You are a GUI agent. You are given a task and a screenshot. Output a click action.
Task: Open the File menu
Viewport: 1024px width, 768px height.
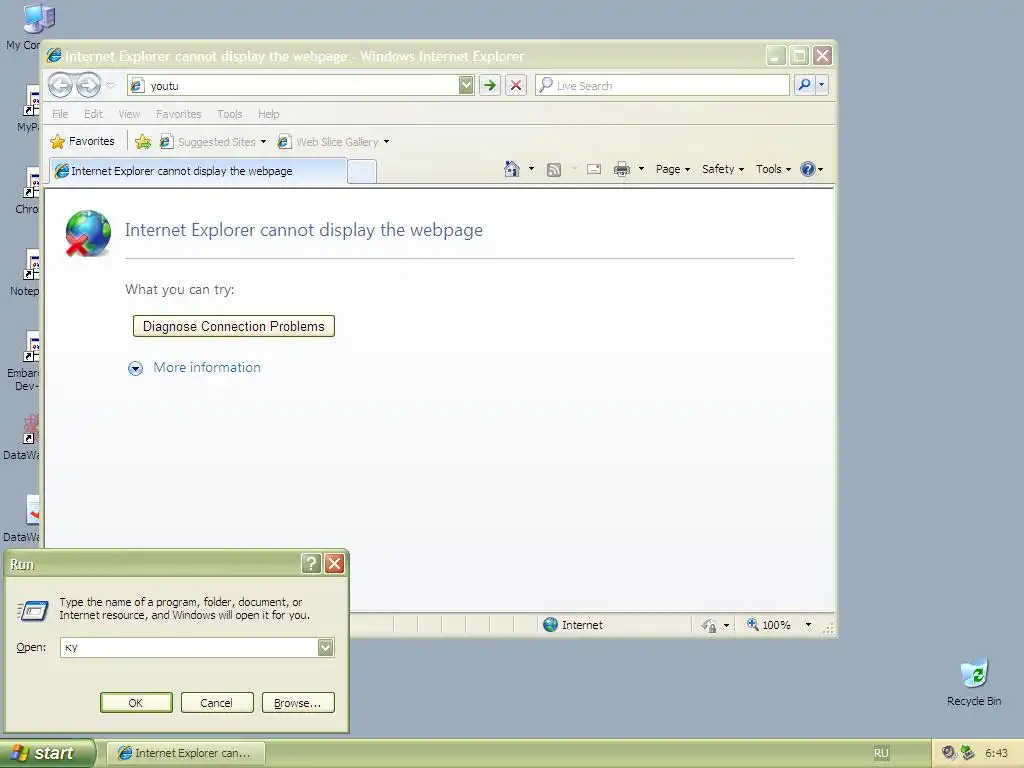point(60,114)
